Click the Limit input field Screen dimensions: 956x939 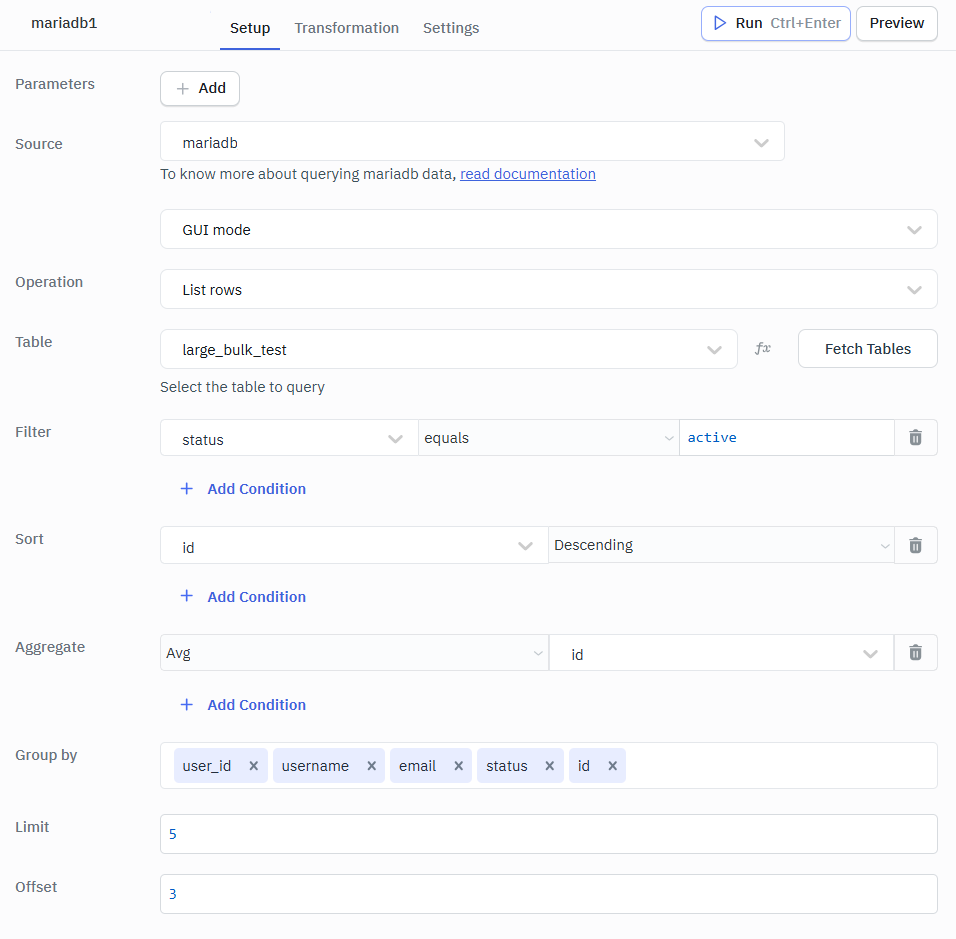point(548,834)
